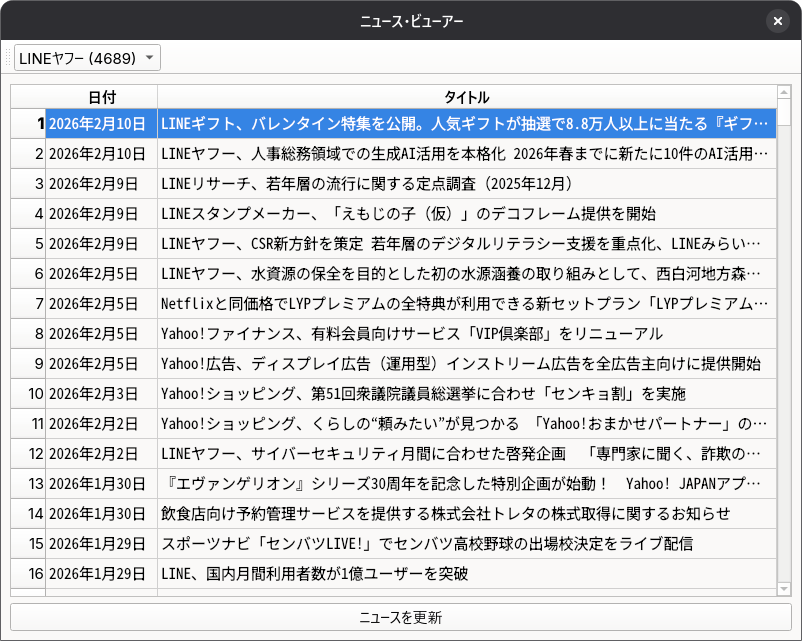Viewport: 802px width, 641px height.
Task: Click the 2026年2月2日 date in row 11
Action: [x=101, y=424]
